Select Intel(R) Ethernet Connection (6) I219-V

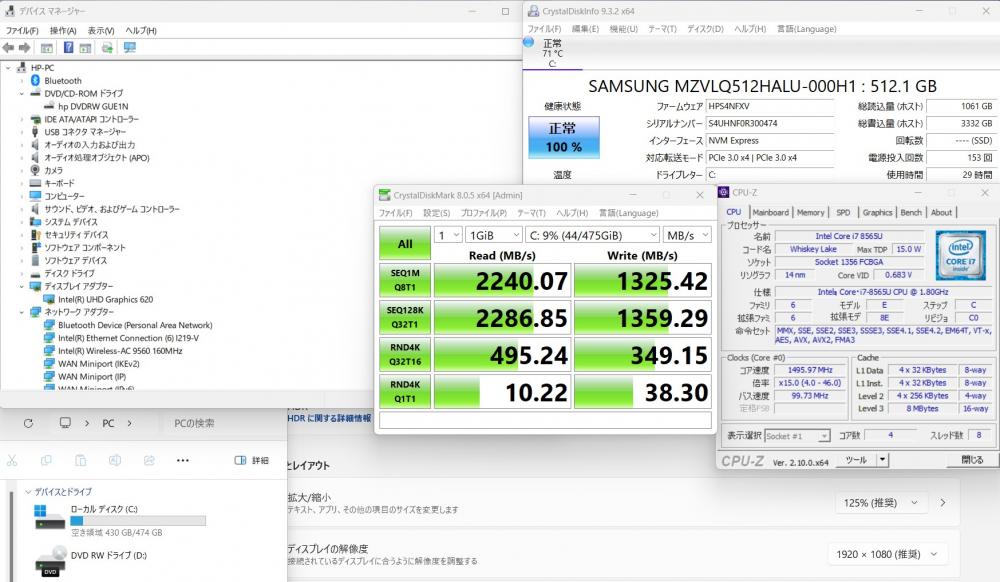128,338
